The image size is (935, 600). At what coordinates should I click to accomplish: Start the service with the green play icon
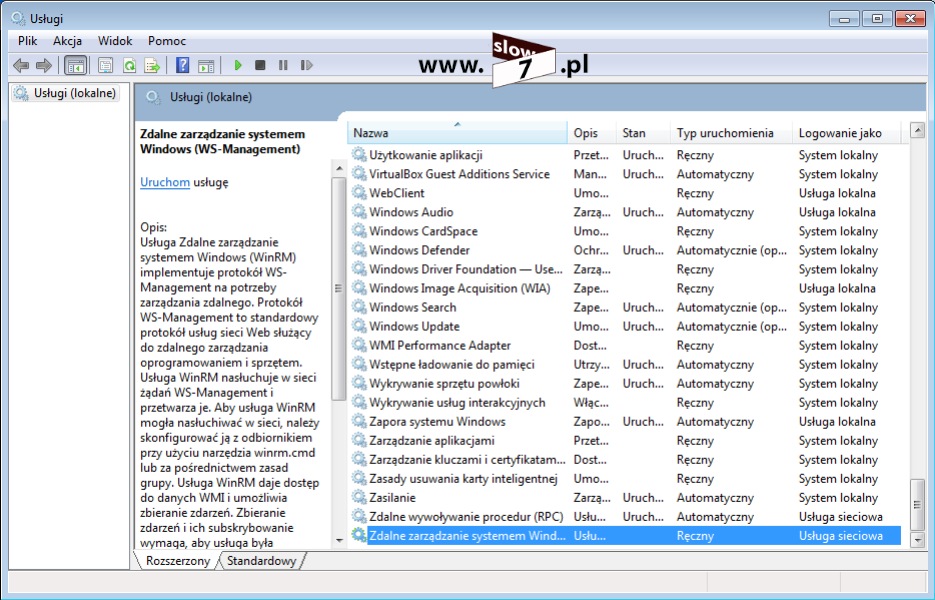(x=238, y=65)
